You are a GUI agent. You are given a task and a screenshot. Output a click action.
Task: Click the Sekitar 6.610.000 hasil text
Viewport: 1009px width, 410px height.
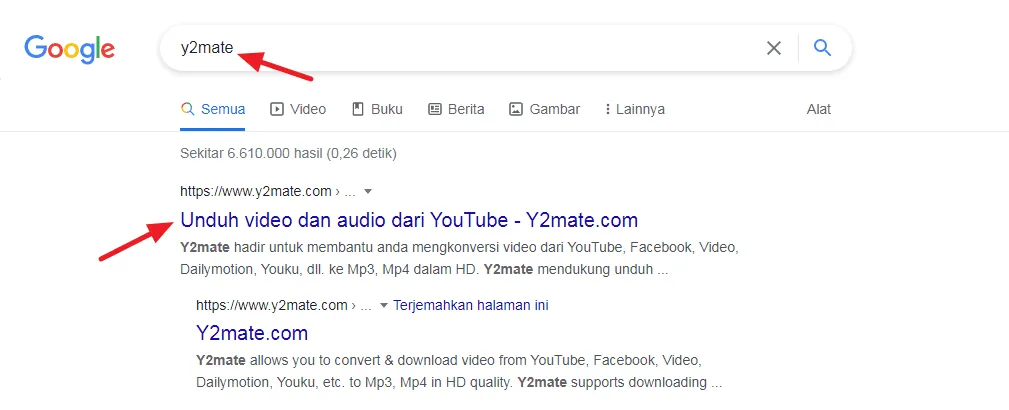coord(288,154)
